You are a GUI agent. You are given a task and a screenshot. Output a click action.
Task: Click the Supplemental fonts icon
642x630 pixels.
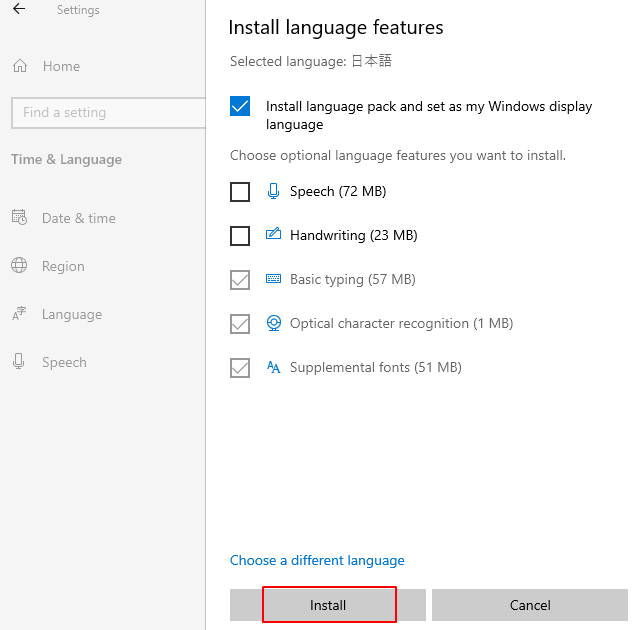tap(274, 367)
